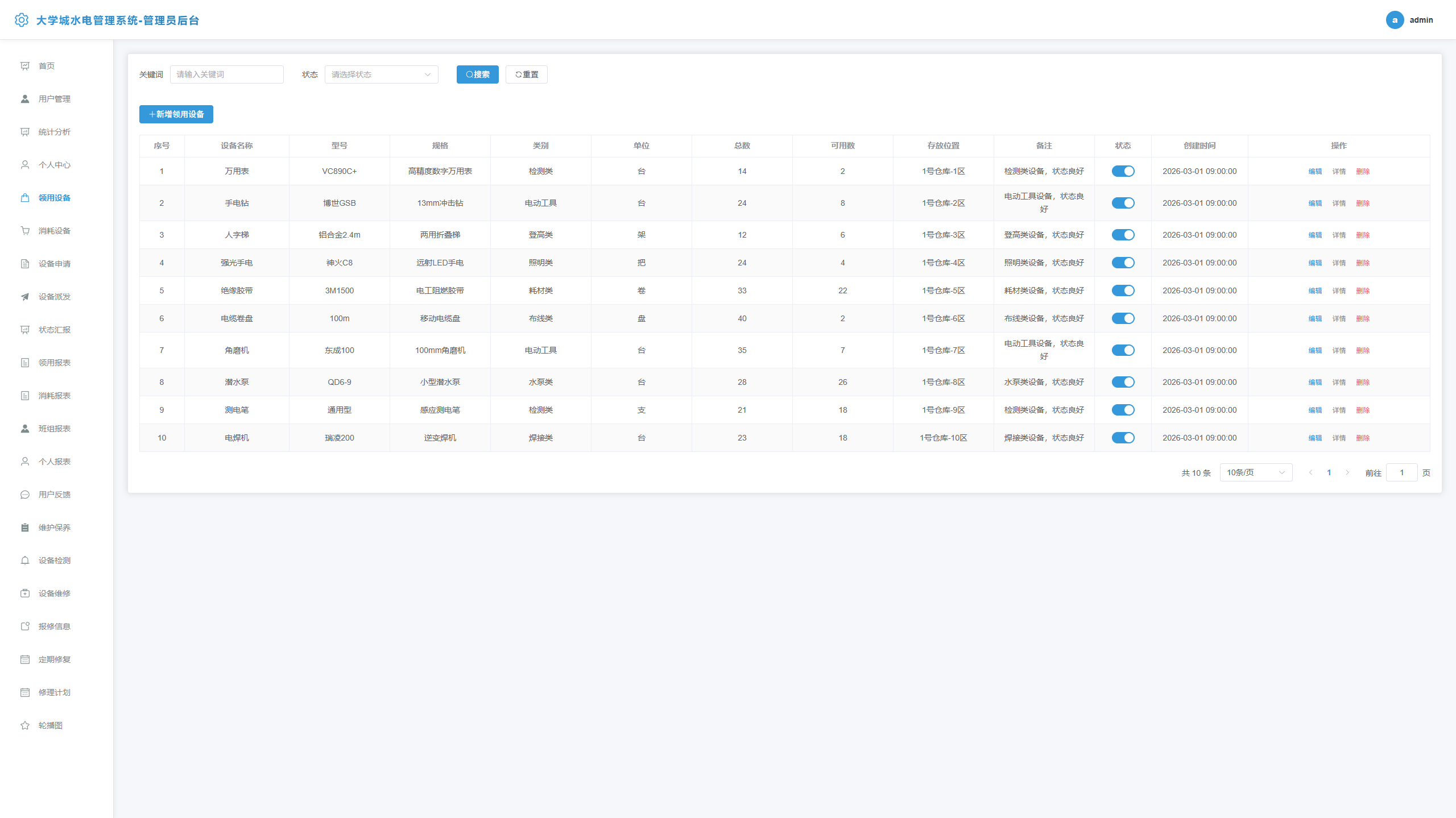This screenshot has width=1456, height=818.
Task: Click the 消耗设备 shopping cart icon
Action: coord(25,231)
